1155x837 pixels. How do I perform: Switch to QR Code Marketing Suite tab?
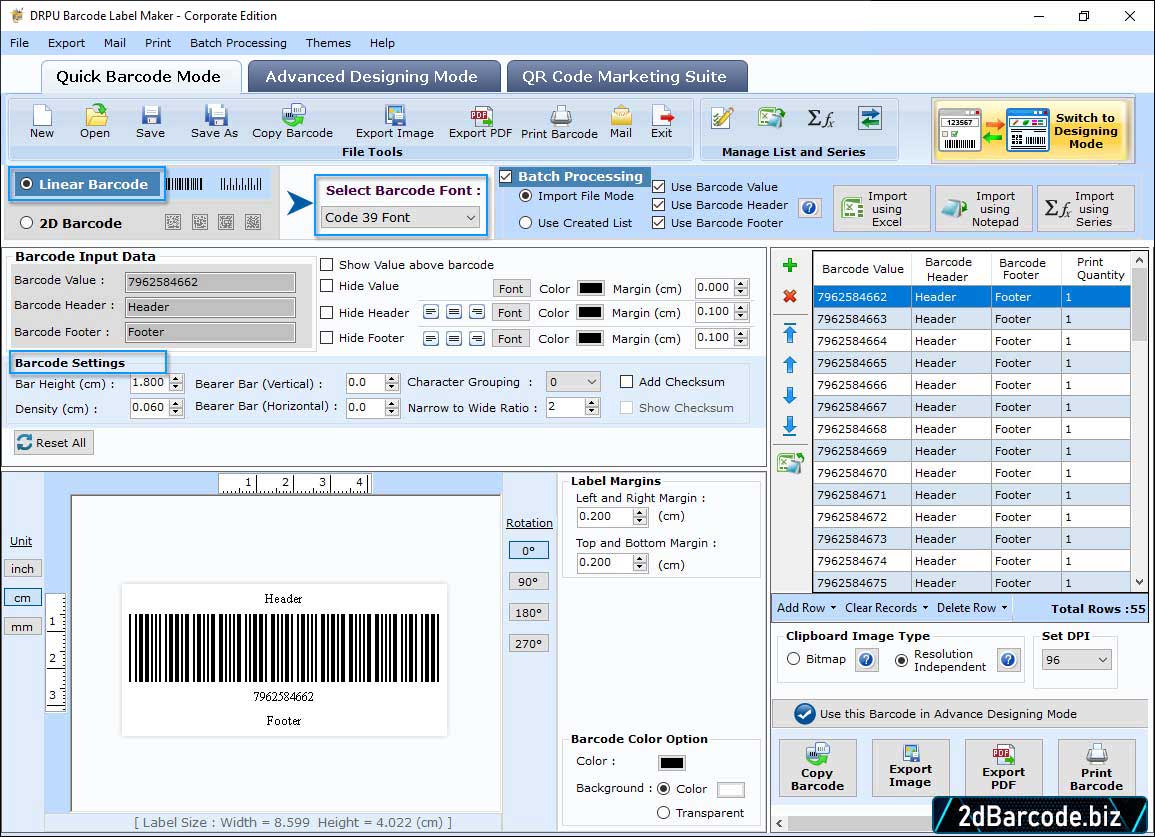(627, 77)
